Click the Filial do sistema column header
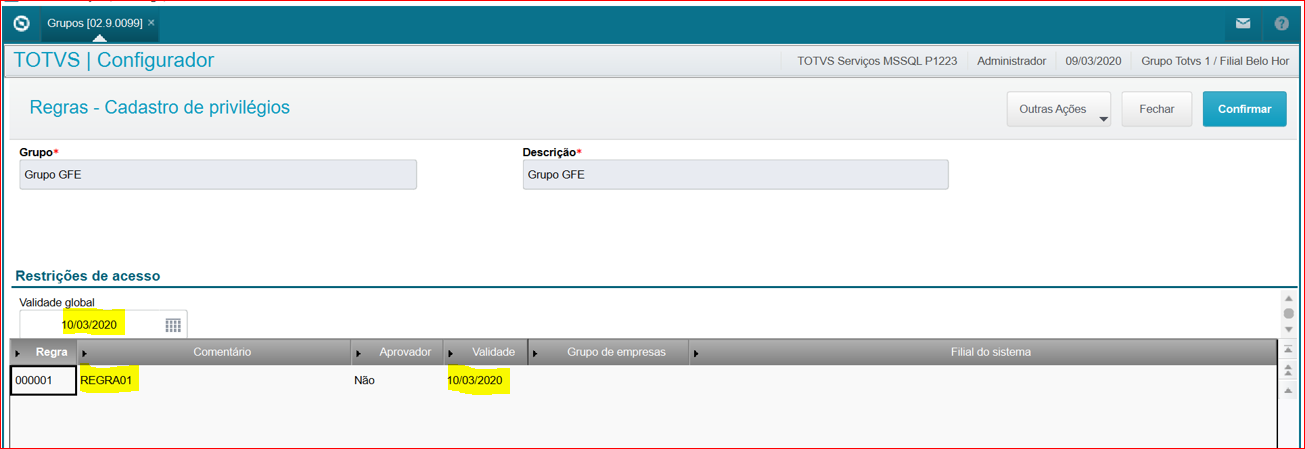Viewport: 1305px width, 449px height. coord(983,352)
